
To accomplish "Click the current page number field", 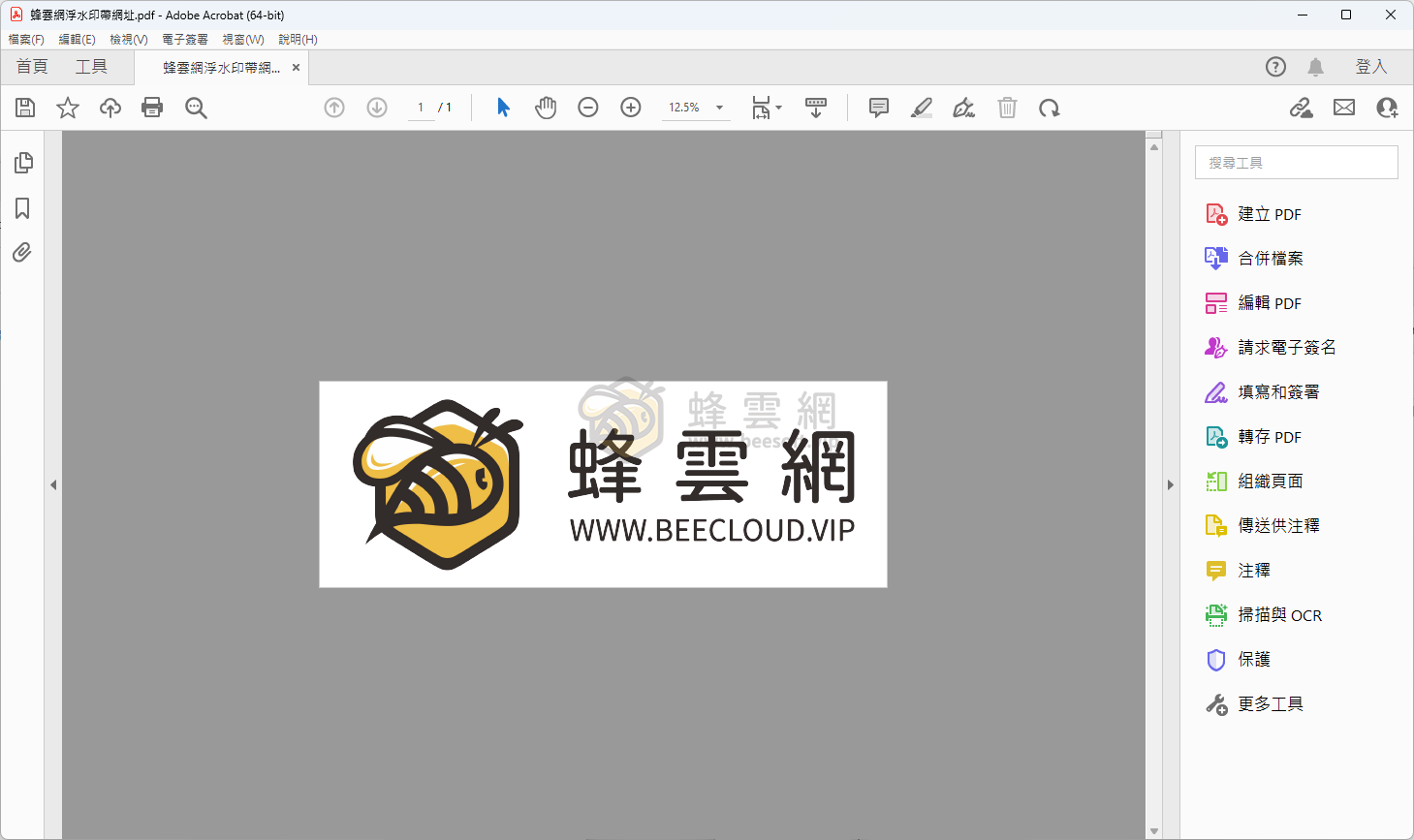I will pyautogui.click(x=421, y=108).
